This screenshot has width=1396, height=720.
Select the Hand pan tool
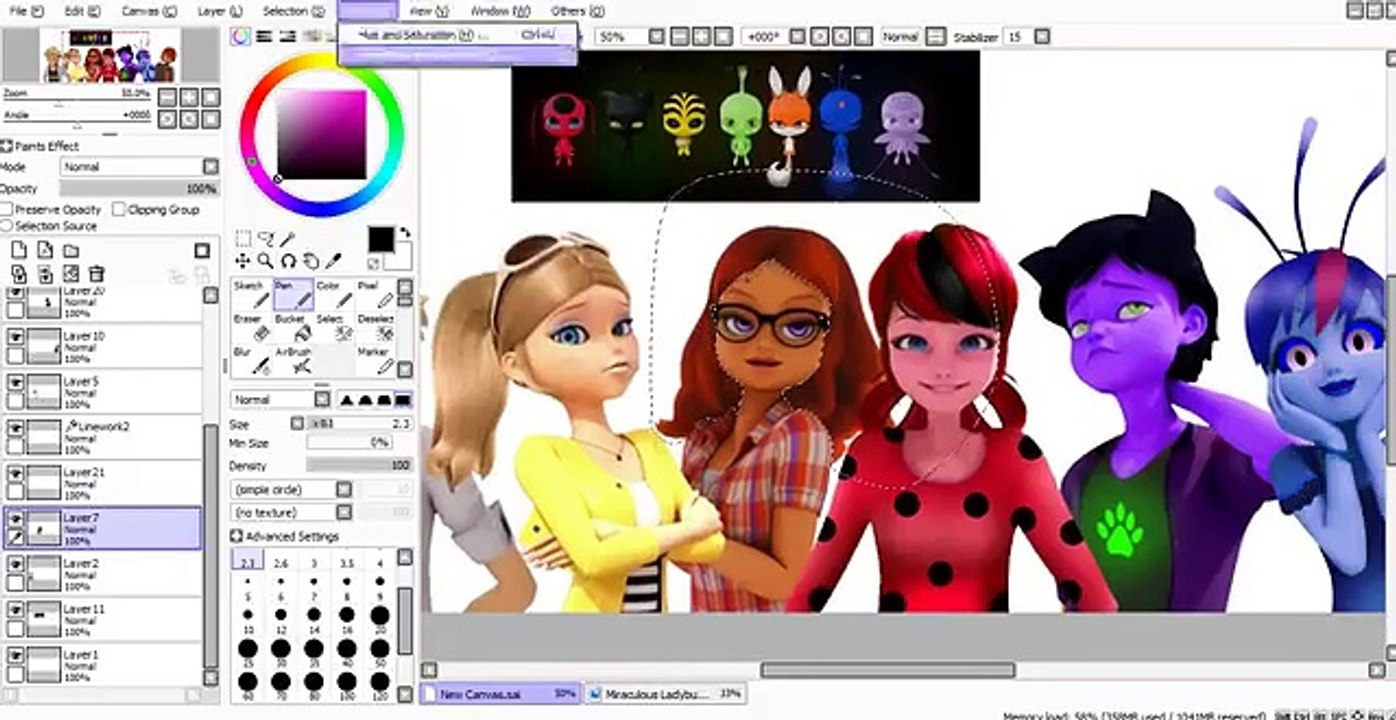tap(311, 261)
